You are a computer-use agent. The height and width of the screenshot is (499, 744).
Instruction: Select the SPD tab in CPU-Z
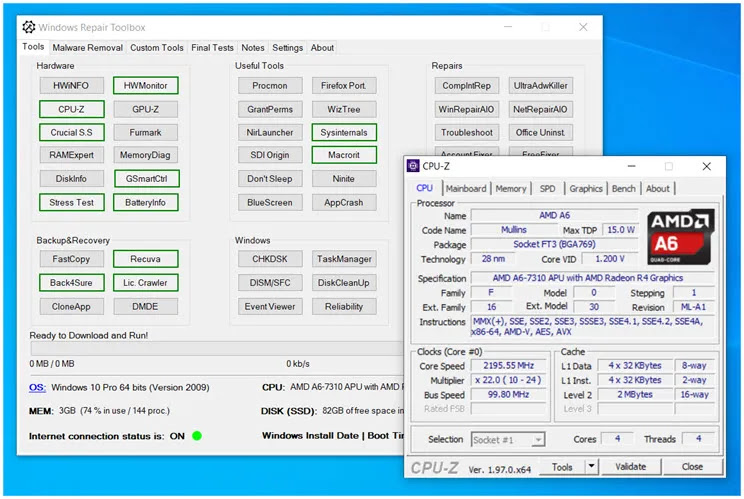point(547,188)
